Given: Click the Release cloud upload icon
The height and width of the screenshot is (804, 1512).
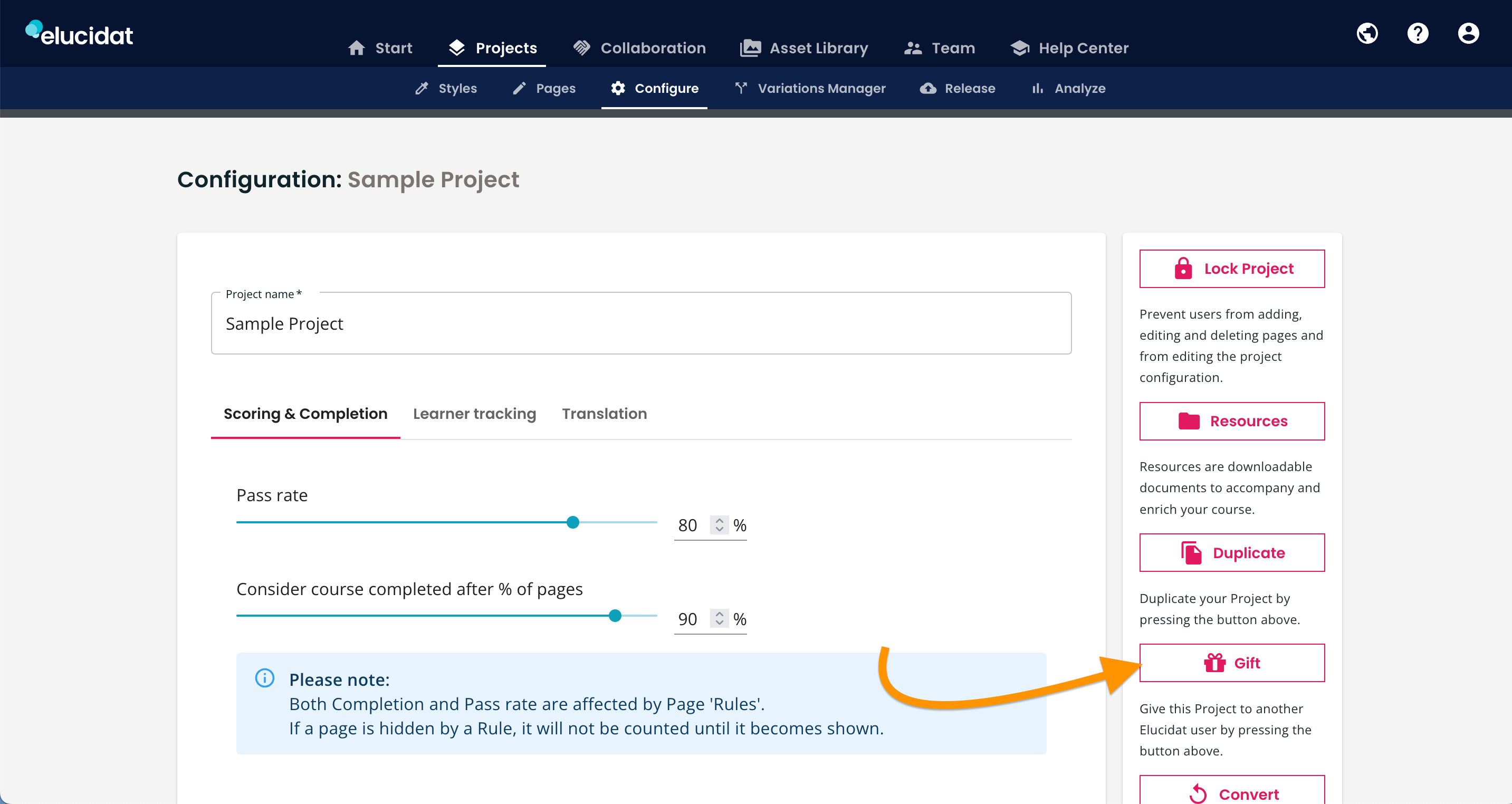Looking at the screenshot, I should click(928, 89).
